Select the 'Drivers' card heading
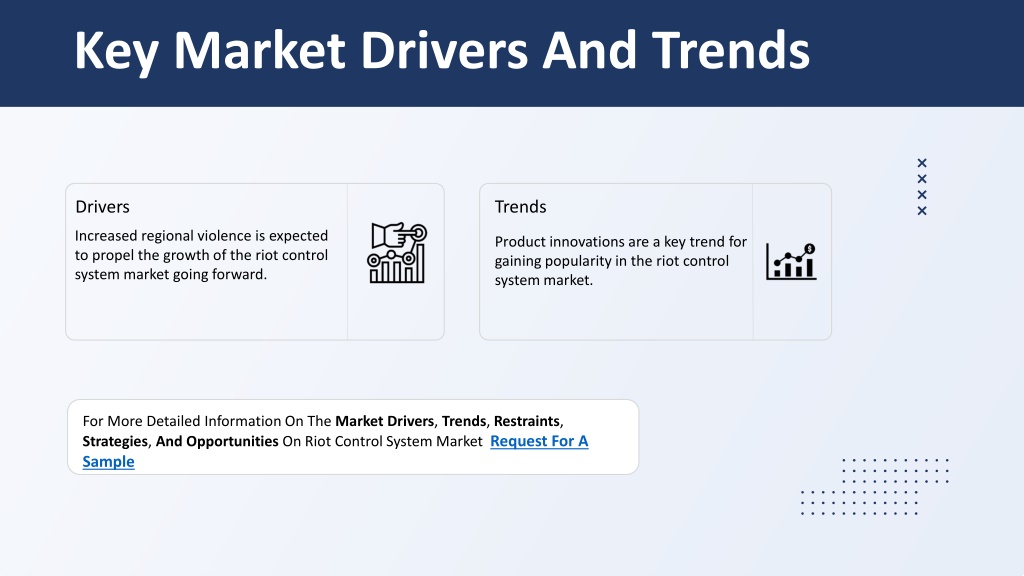The image size is (1024, 576). click(103, 207)
